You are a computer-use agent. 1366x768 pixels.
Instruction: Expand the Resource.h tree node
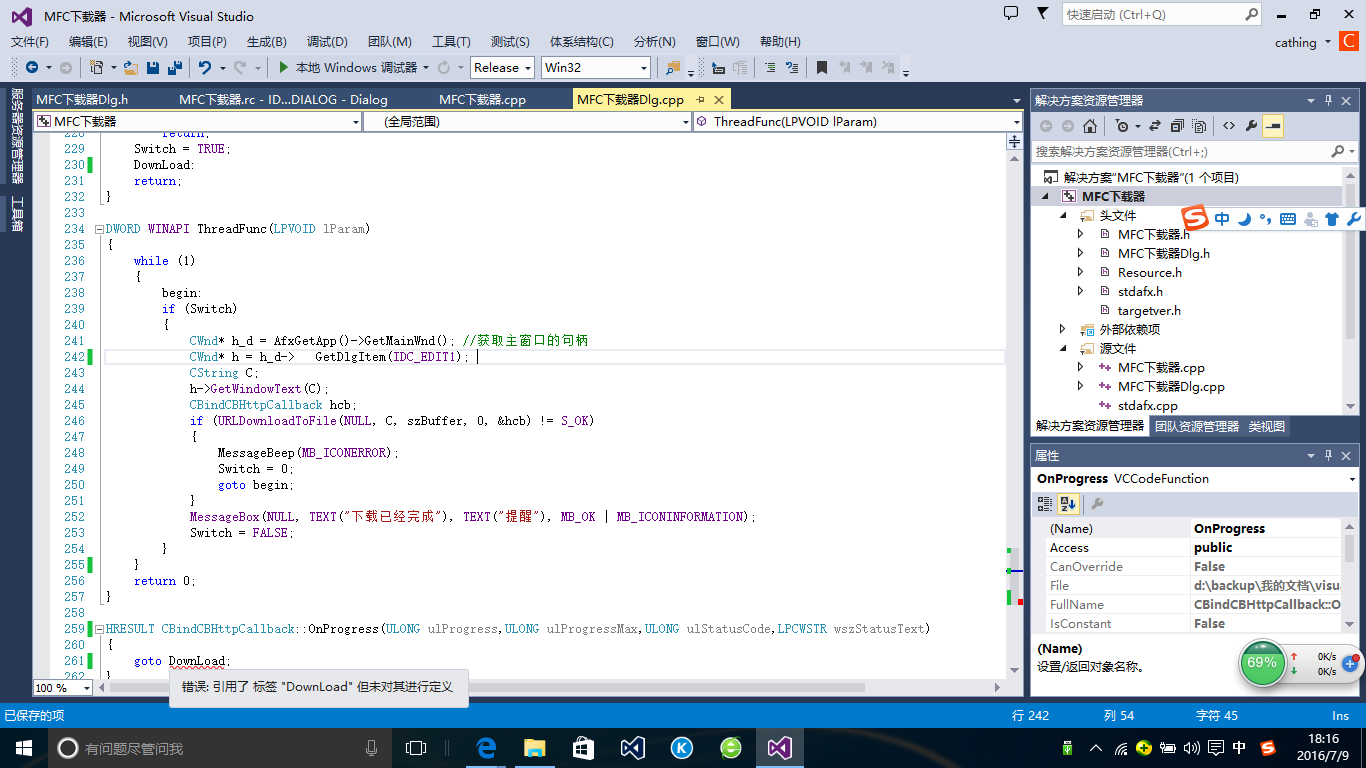[x=1080, y=272]
